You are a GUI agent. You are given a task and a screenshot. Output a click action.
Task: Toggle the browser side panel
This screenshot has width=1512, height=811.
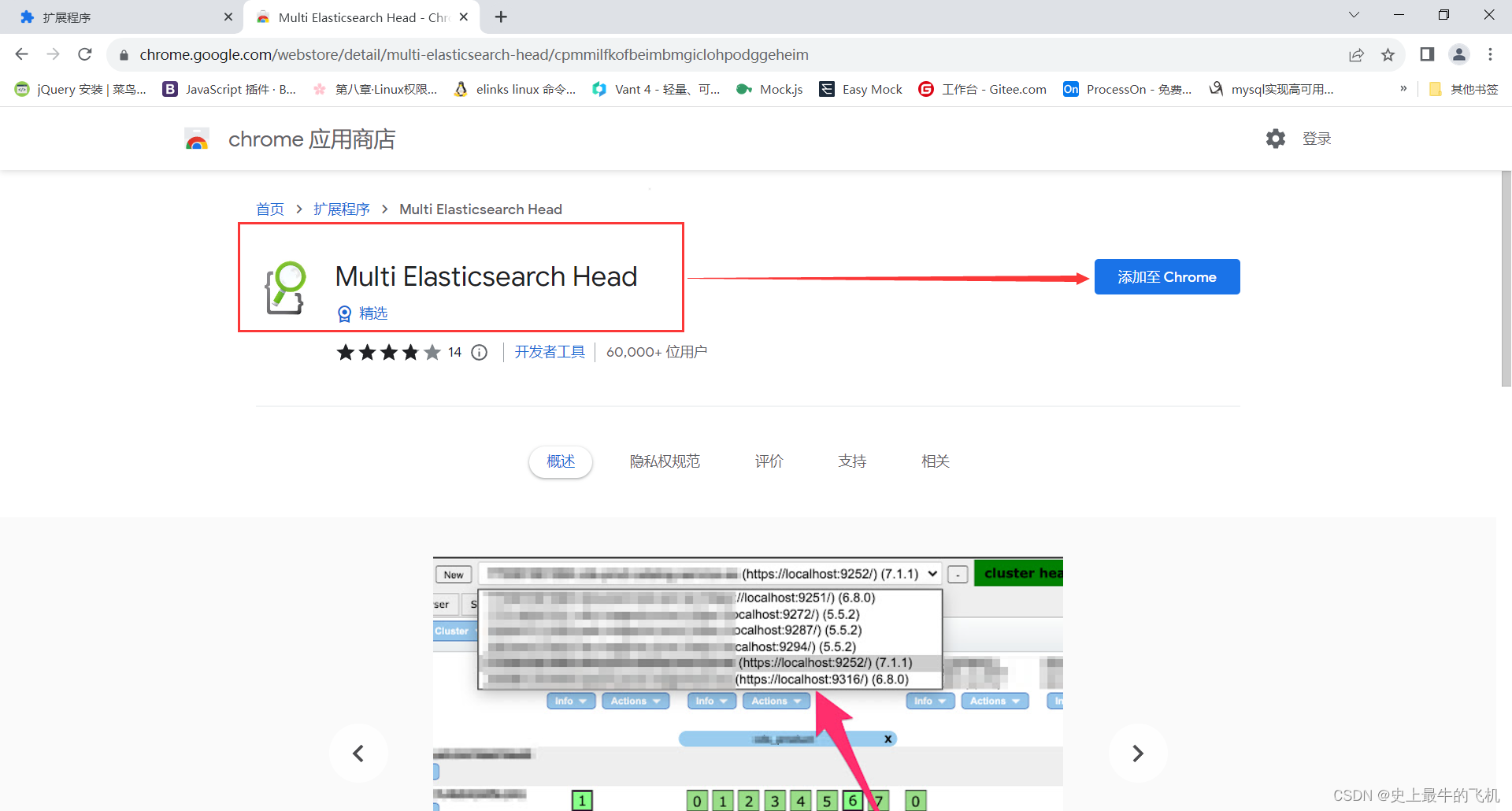(x=1426, y=54)
